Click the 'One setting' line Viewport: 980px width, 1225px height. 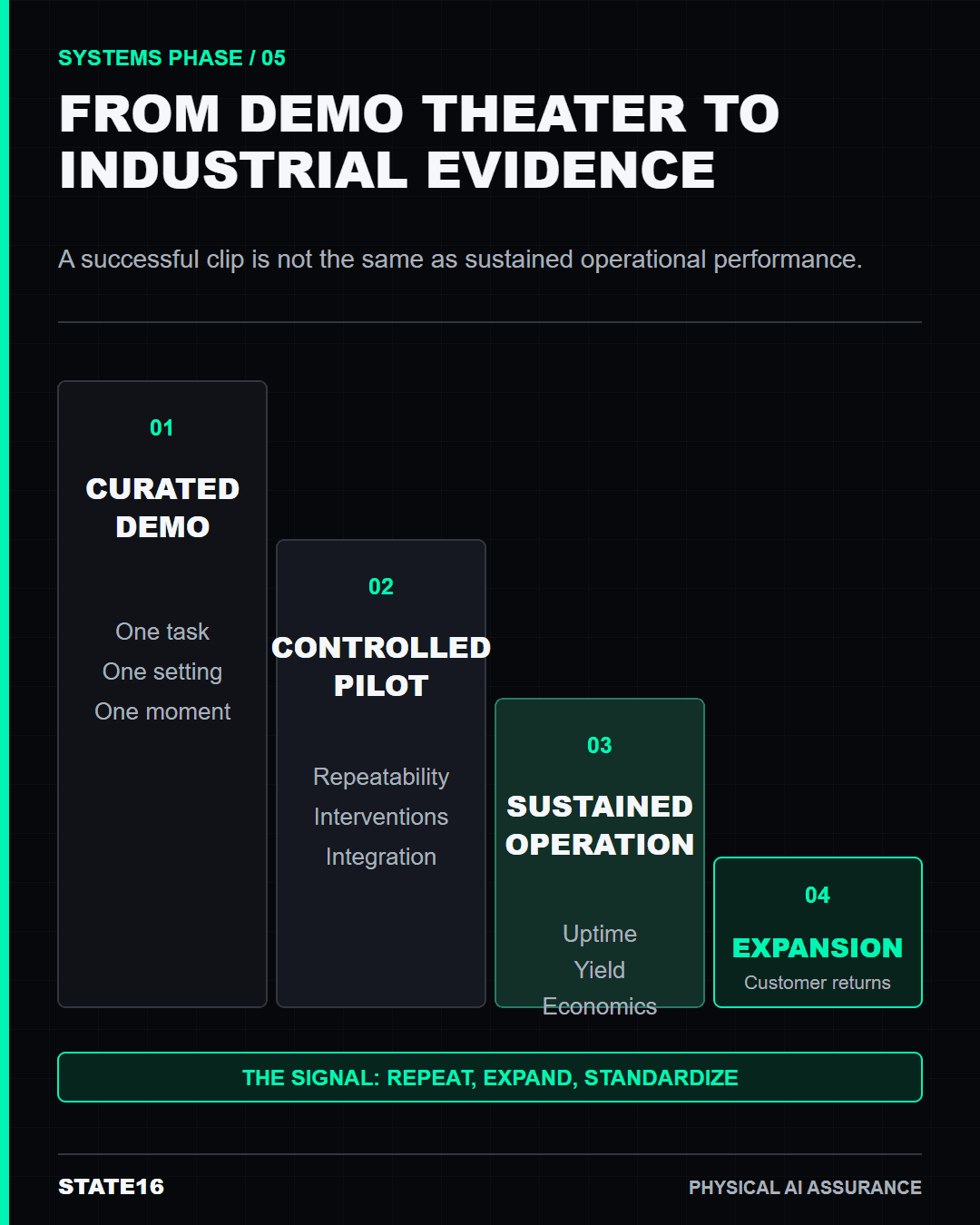click(162, 671)
